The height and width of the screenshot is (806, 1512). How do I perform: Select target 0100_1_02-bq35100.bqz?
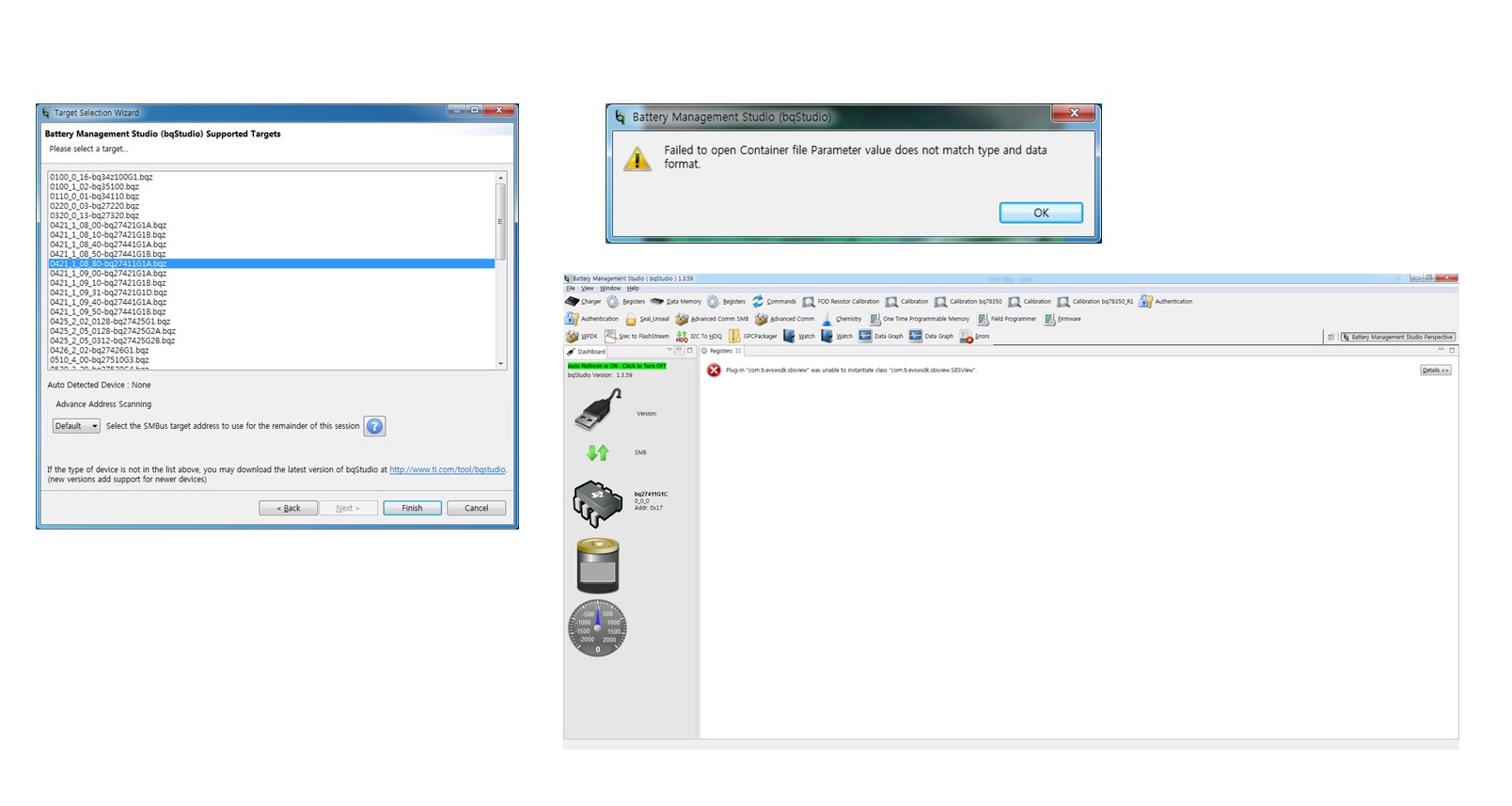[272, 186]
